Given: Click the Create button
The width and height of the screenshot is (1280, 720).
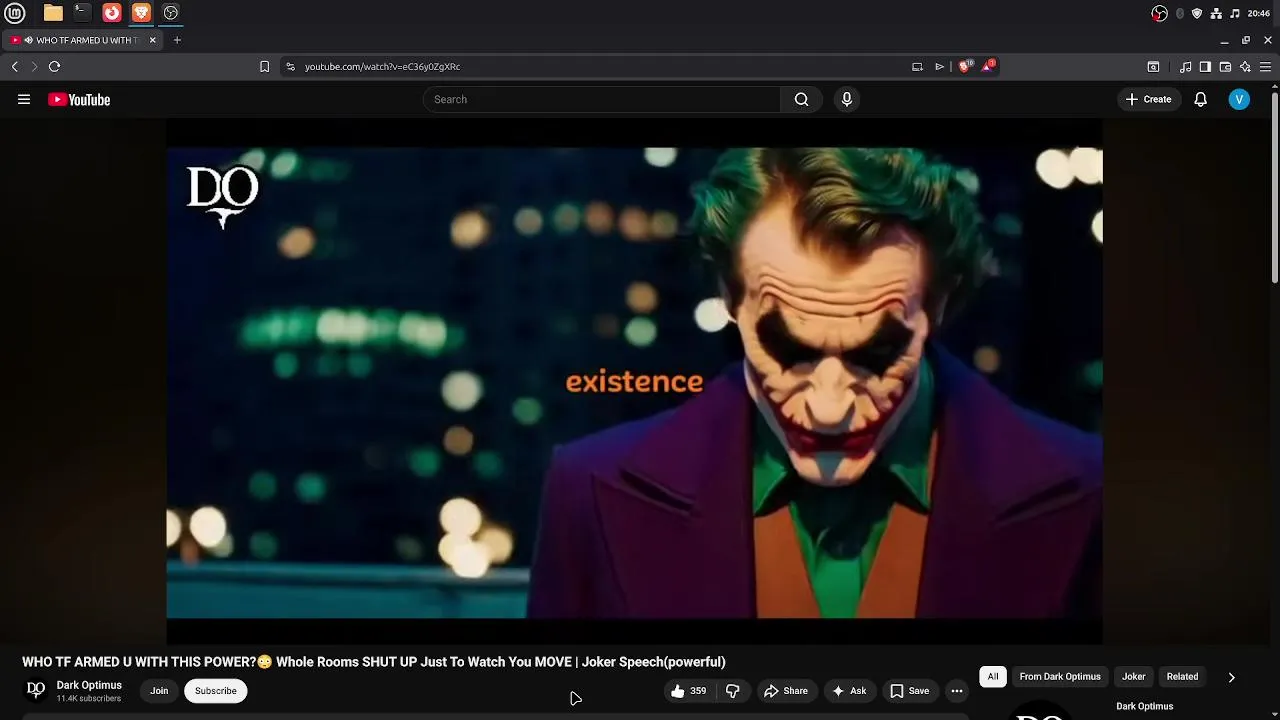Looking at the screenshot, I should [1148, 99].
